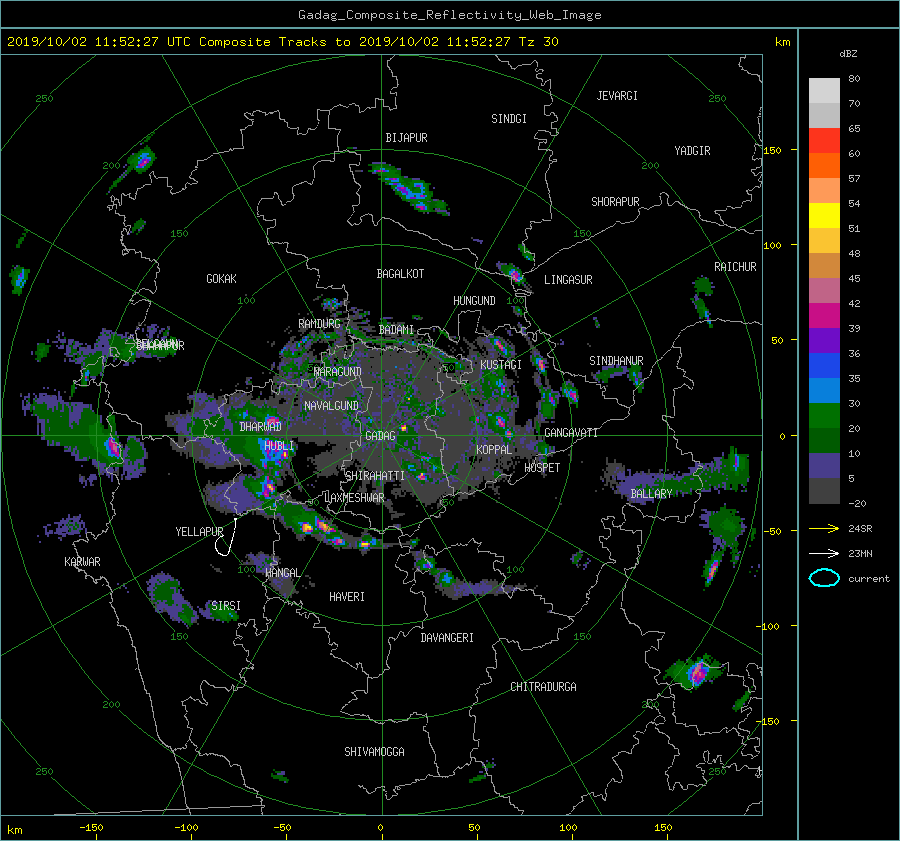
Task: Click the LAXMESHWAR city label
Action: [354, 498]
